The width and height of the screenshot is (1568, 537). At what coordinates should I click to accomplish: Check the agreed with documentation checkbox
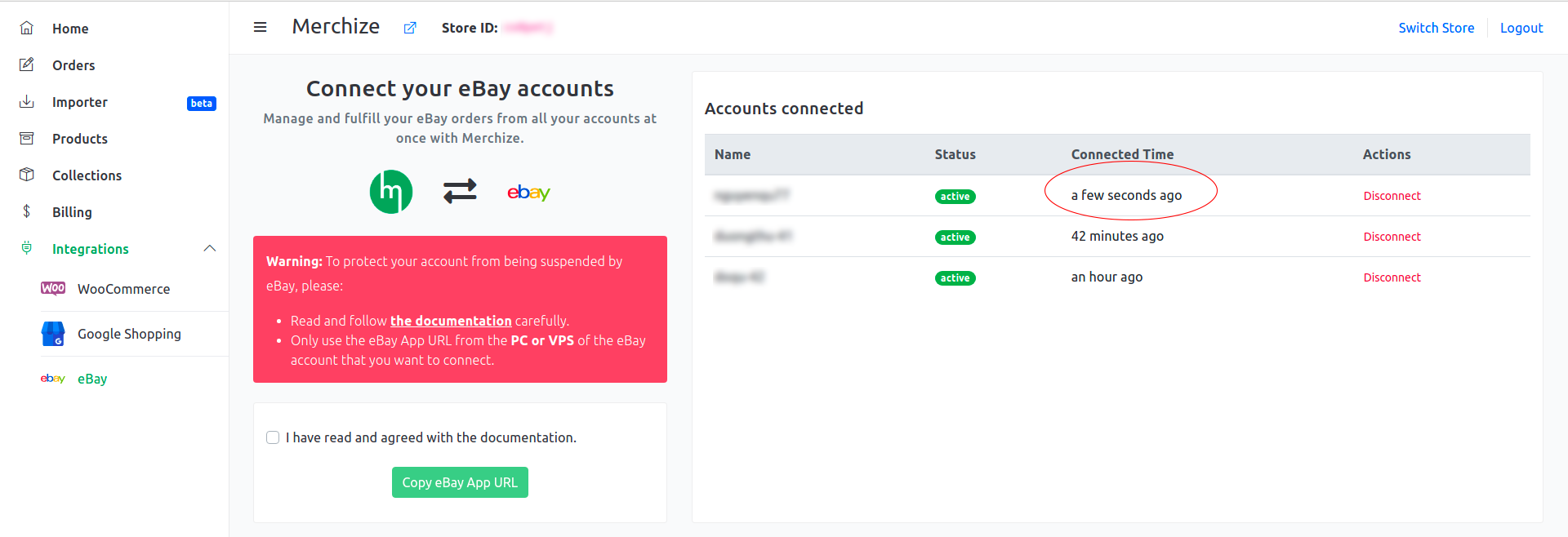(x=273, y=437)
